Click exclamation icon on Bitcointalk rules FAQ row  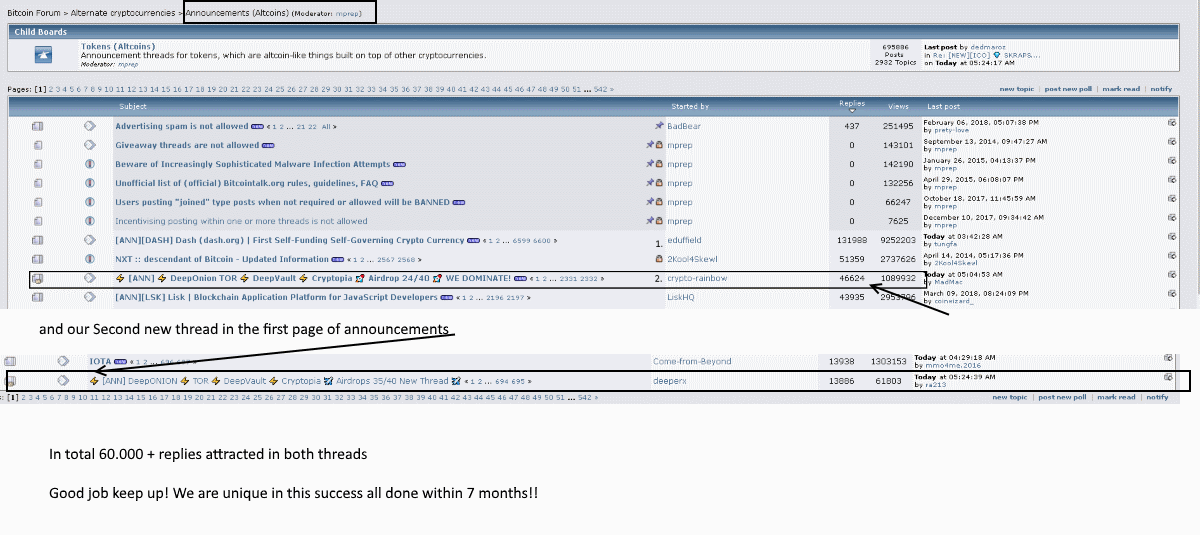tap(89, 183)
